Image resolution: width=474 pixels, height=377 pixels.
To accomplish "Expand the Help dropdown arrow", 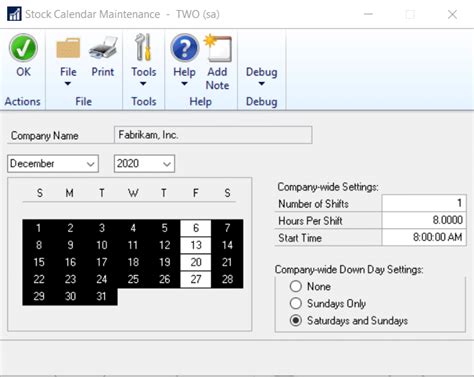I will pyautogui.click(x=184, y=84).
